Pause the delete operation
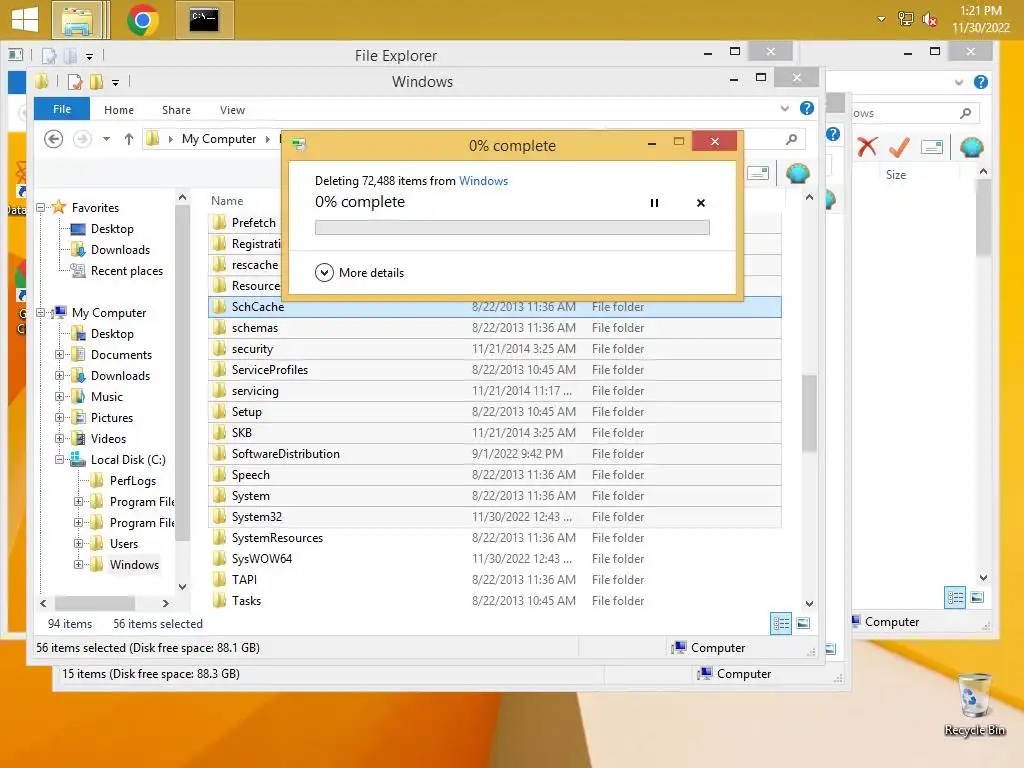The height and width of the screenshot is (768, 1024). [x=654, y=203]
